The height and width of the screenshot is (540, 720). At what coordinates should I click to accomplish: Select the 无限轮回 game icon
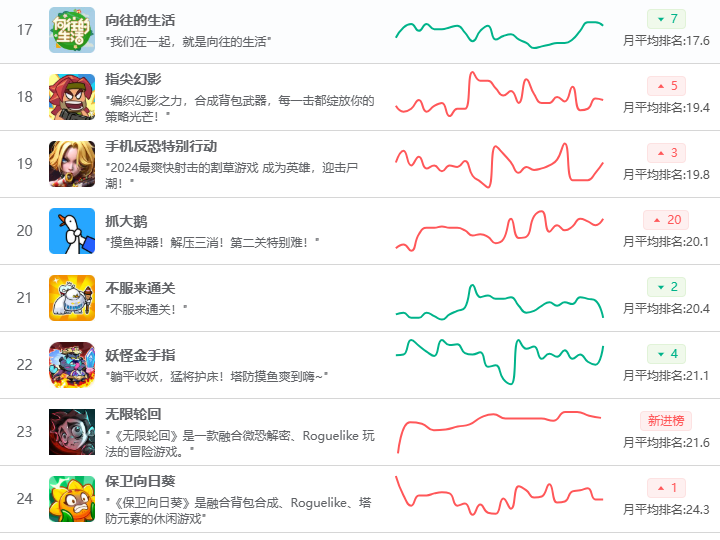coord(72,432)
